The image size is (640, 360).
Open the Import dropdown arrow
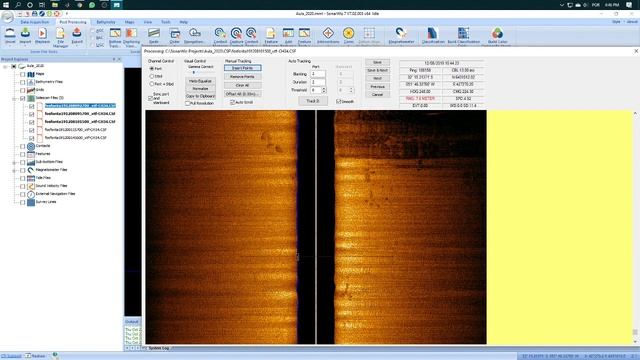point(25,45)
